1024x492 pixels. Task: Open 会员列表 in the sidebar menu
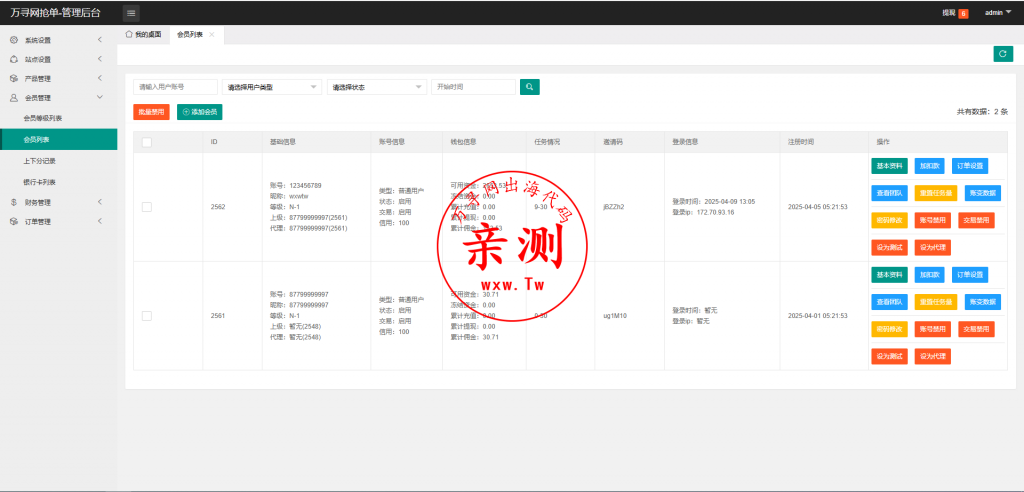pyautogui.click(x=59, y=139)
